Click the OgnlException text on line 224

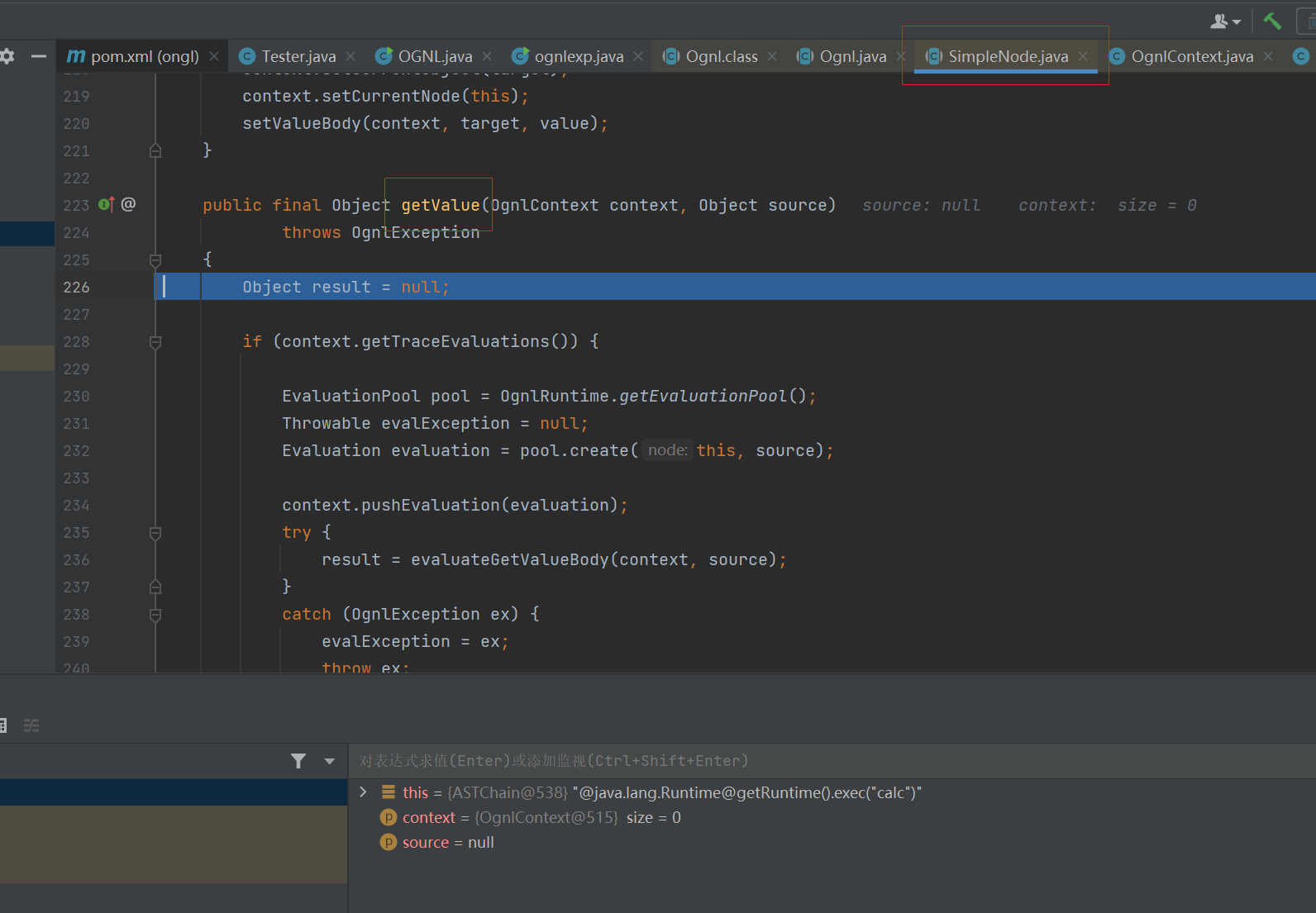tap(415, 232)
